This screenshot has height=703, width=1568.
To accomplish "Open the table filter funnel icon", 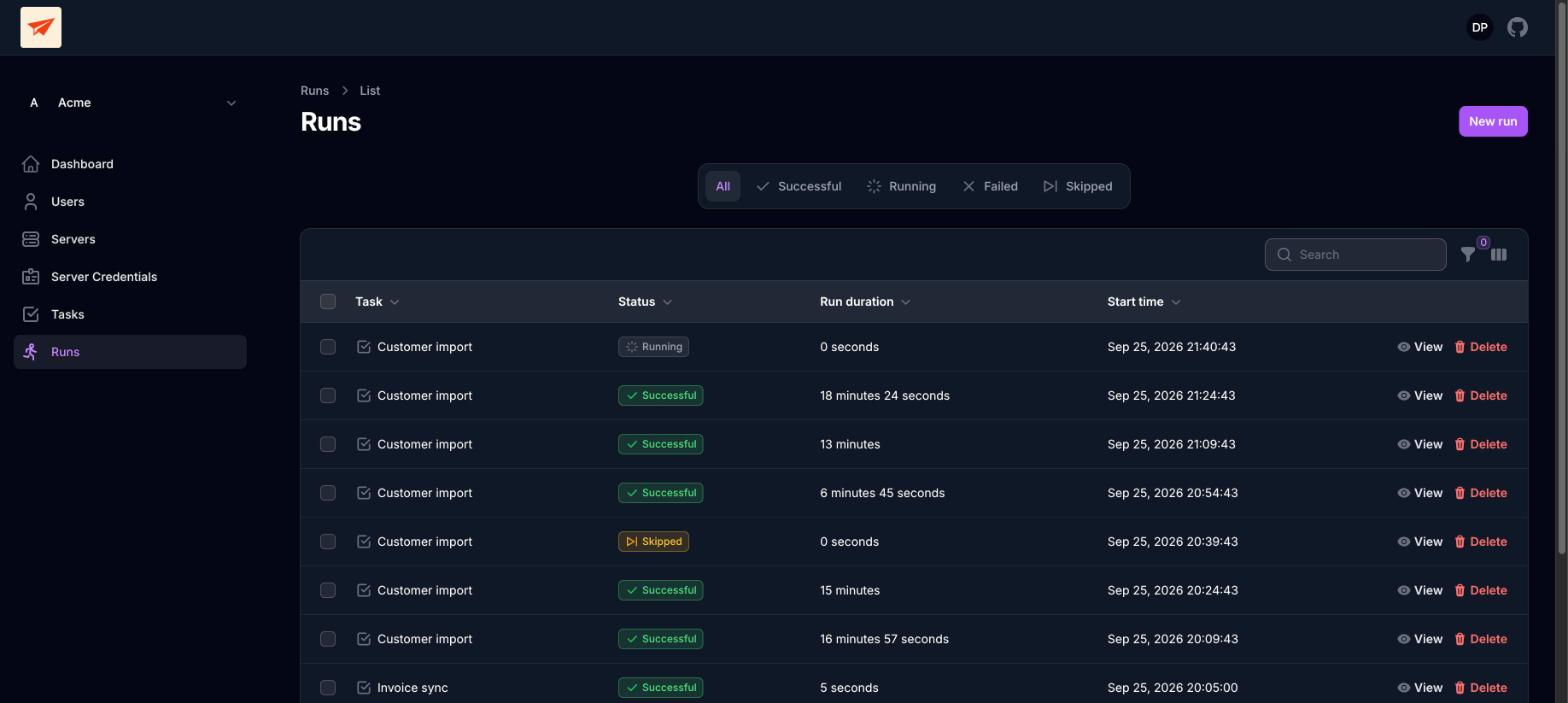I will click(x=1467, y=254).
